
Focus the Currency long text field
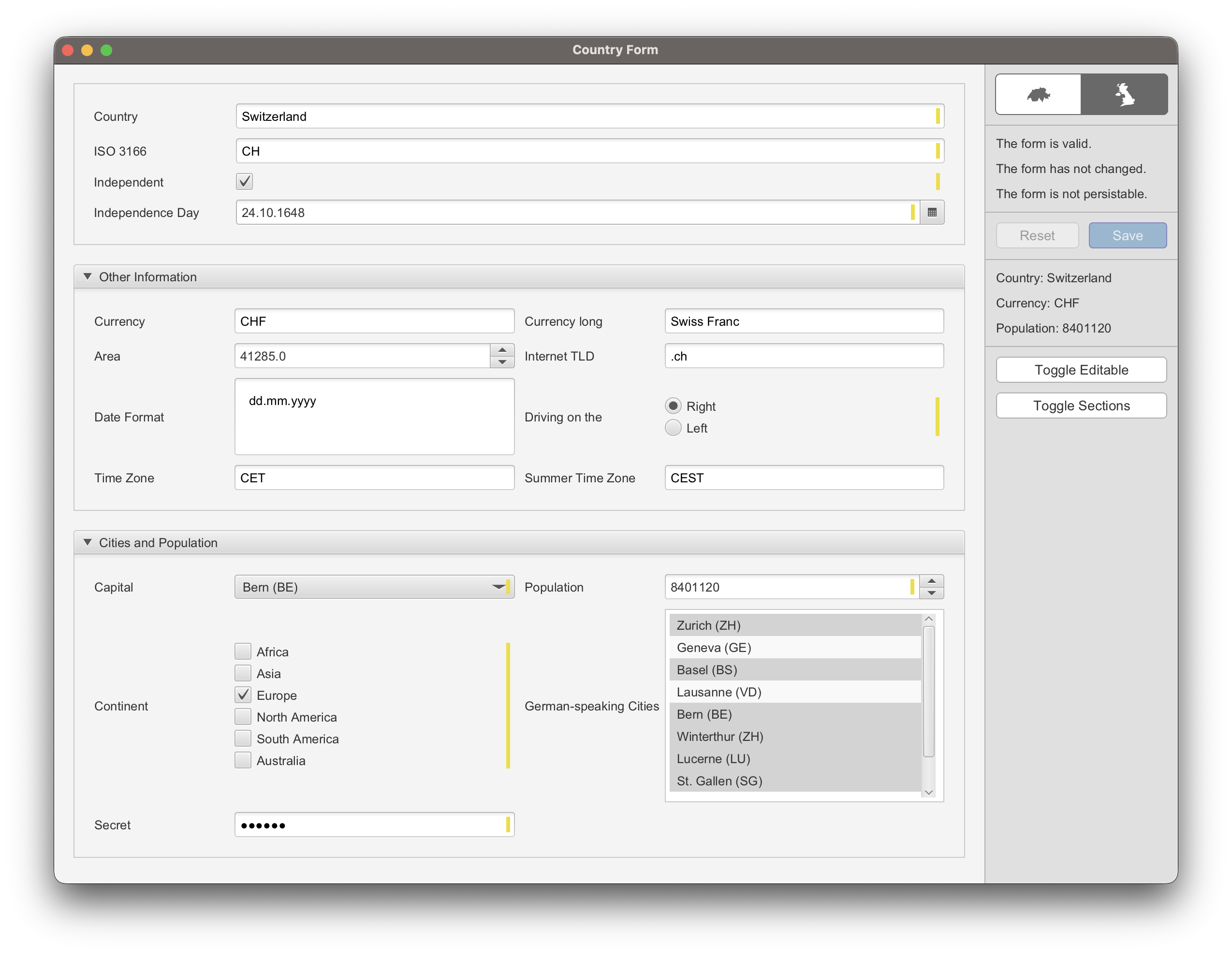pos(803,321)
